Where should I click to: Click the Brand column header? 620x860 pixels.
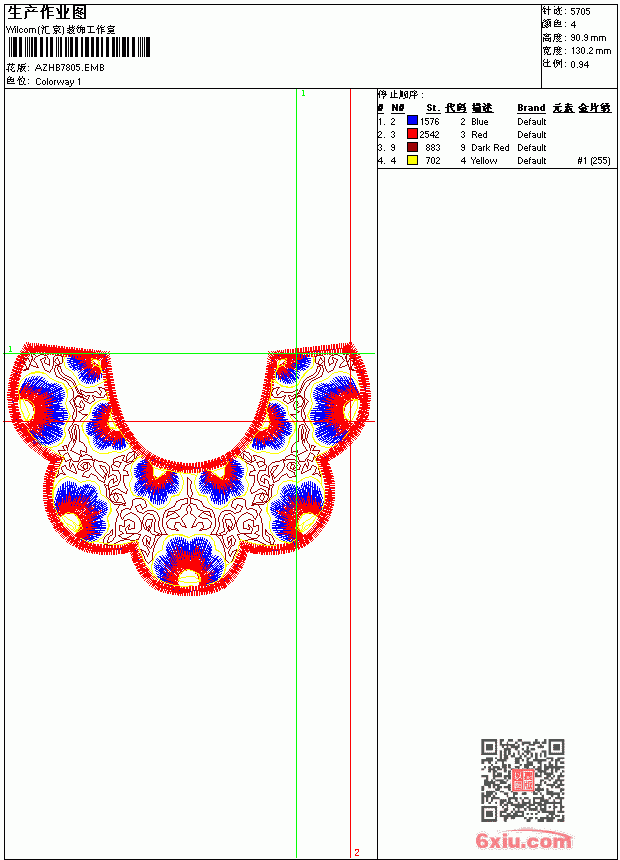pyautogui.click(x=531, y=108)
